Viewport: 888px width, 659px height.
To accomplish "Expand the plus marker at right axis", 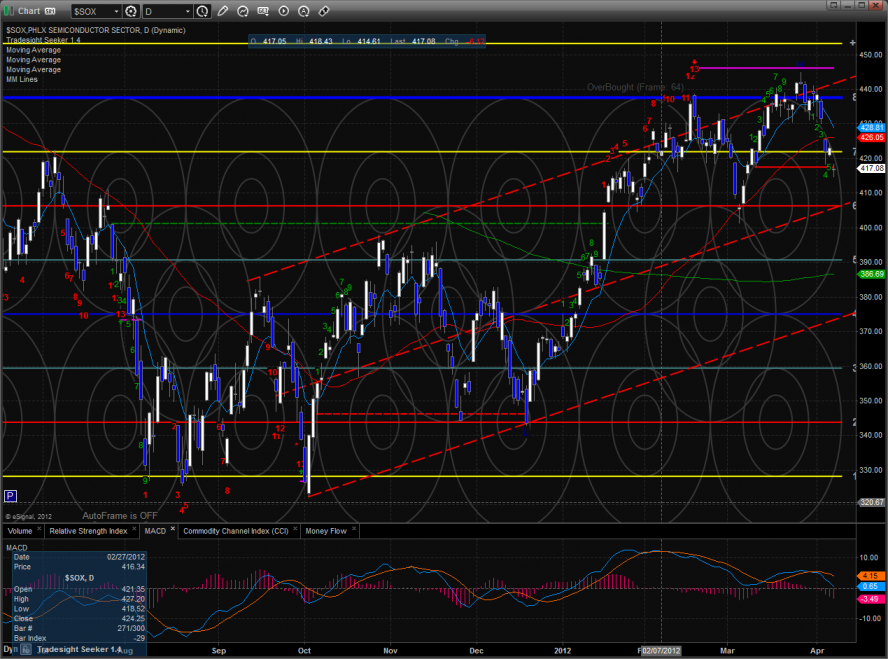I will [x=852, y=44].
